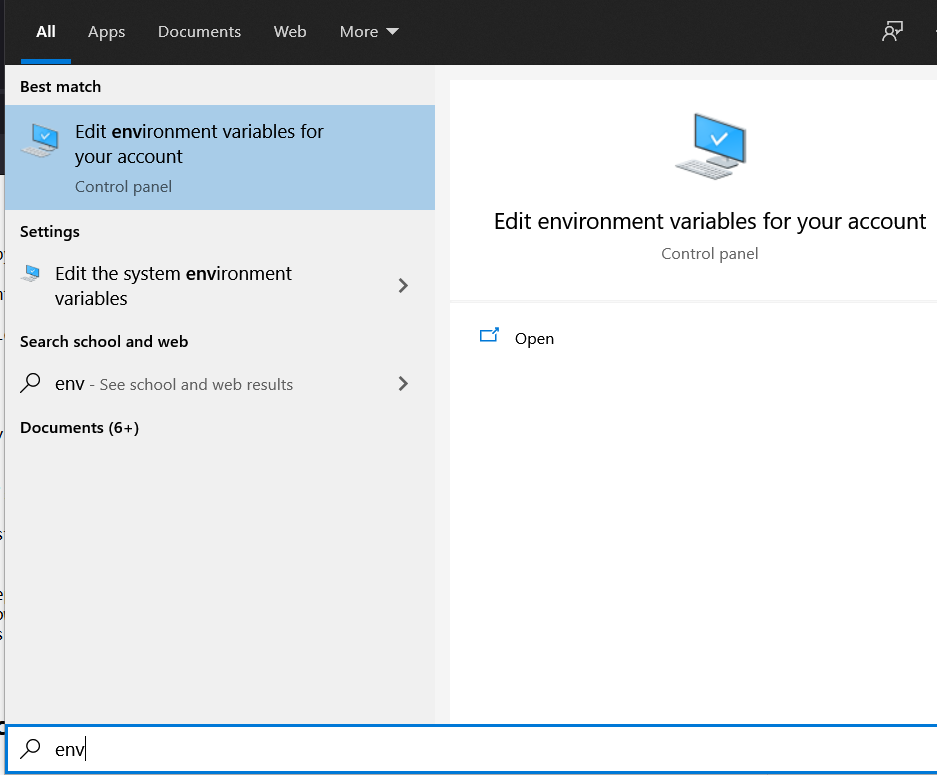Switch to the Apps search tab
The image size is (937, 775).
106,32
